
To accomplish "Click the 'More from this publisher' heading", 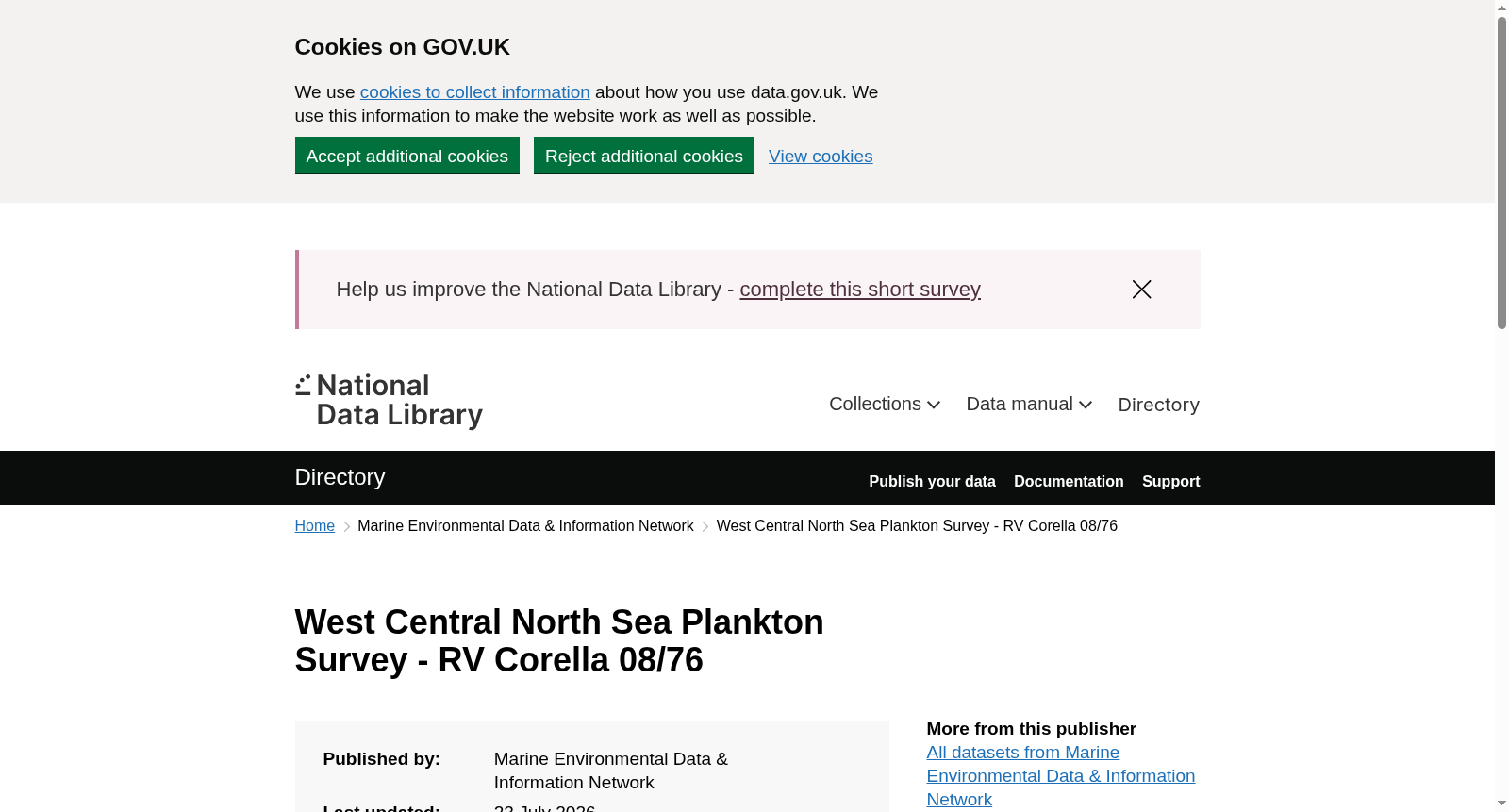I will pyautogui.click(x=1031, y=729).
